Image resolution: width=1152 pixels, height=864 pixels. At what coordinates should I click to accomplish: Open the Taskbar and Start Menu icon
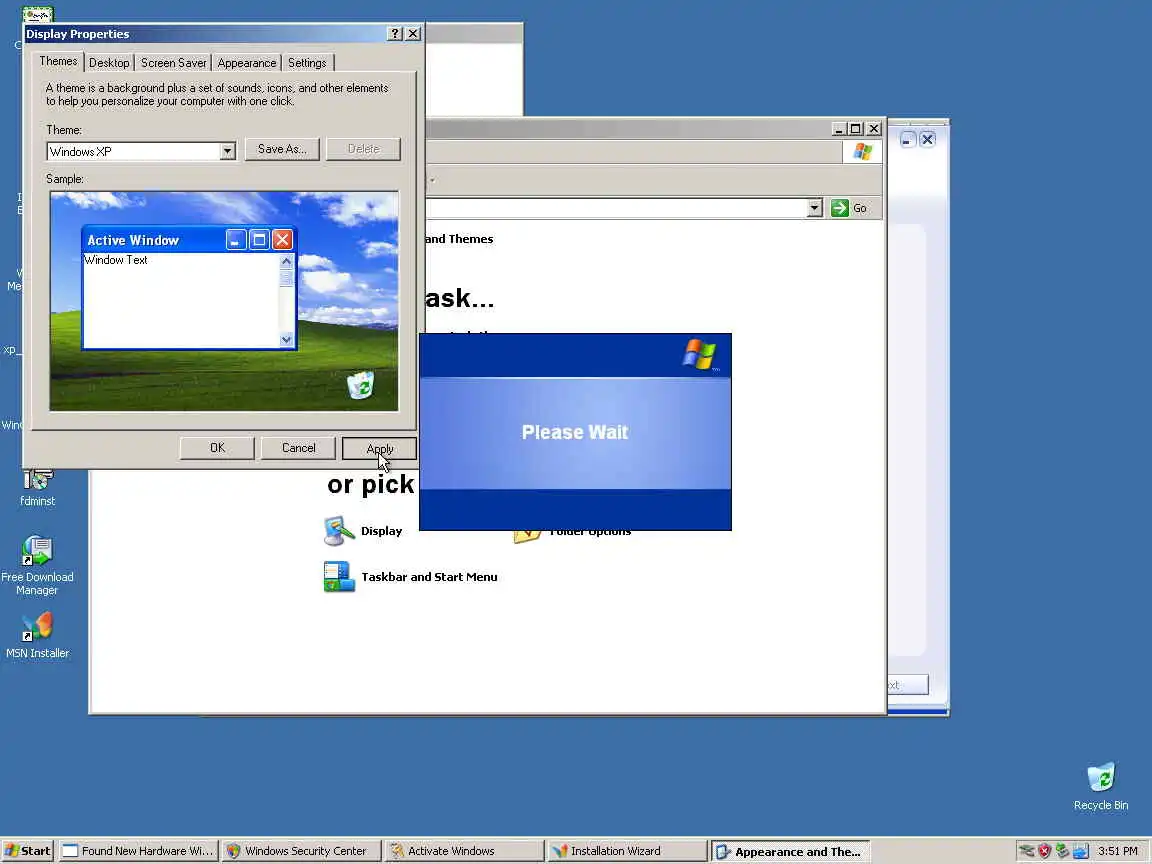[339, 577]
